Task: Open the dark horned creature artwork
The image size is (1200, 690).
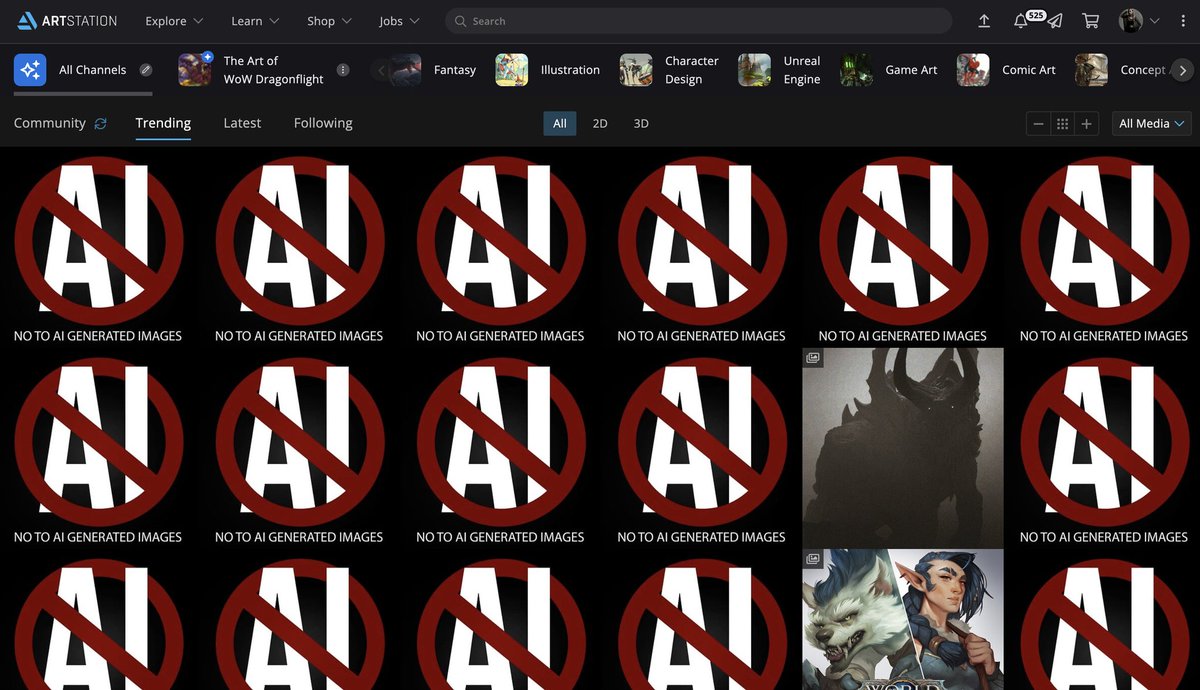Action: pyautogui.click(x=903, y=447)
